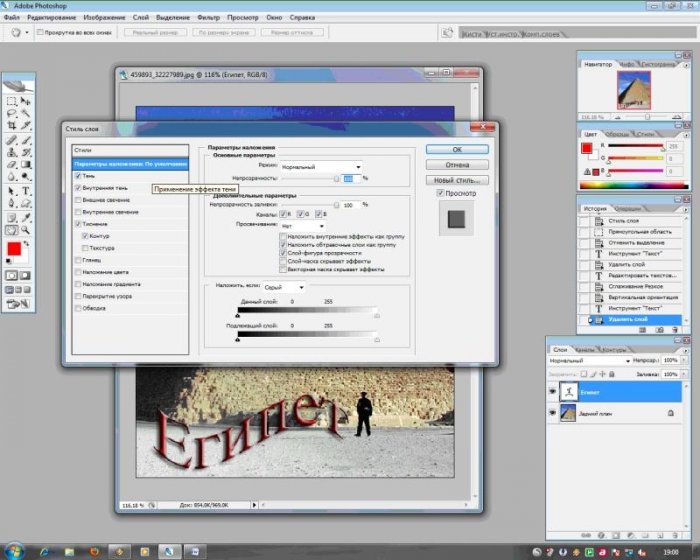Disable the Тень (Drop Shadow) checkbox
This screenshot has height=560, width=700.
[78, 175]
